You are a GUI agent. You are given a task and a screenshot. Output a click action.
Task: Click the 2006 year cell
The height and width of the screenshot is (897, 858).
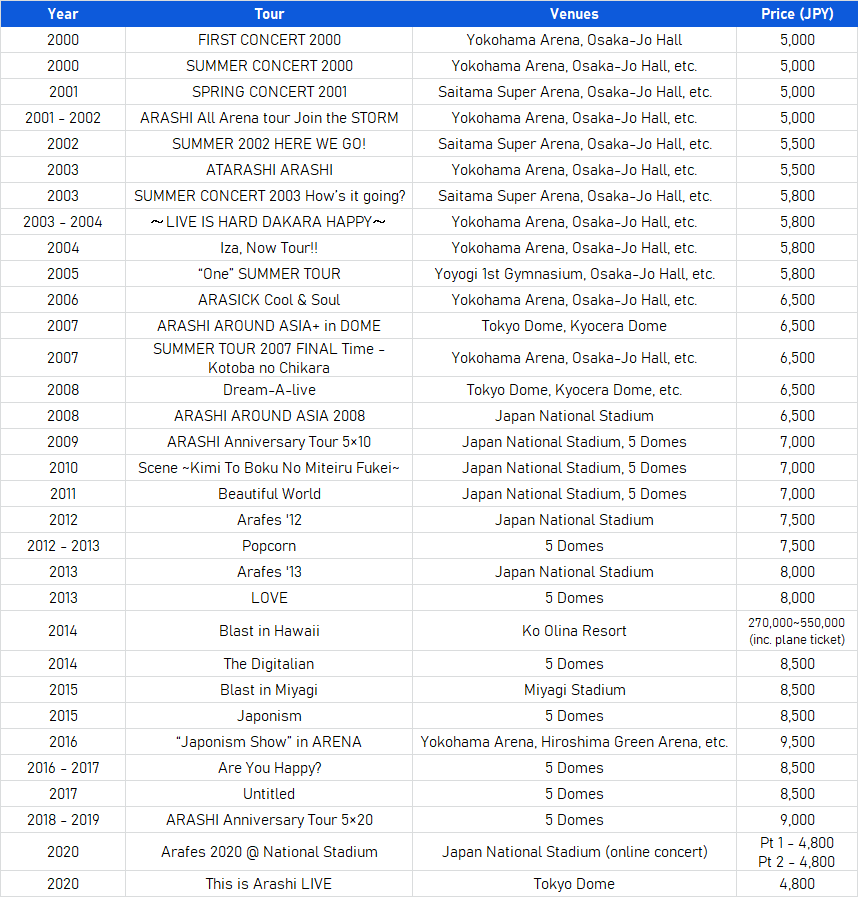pos(63,300)
